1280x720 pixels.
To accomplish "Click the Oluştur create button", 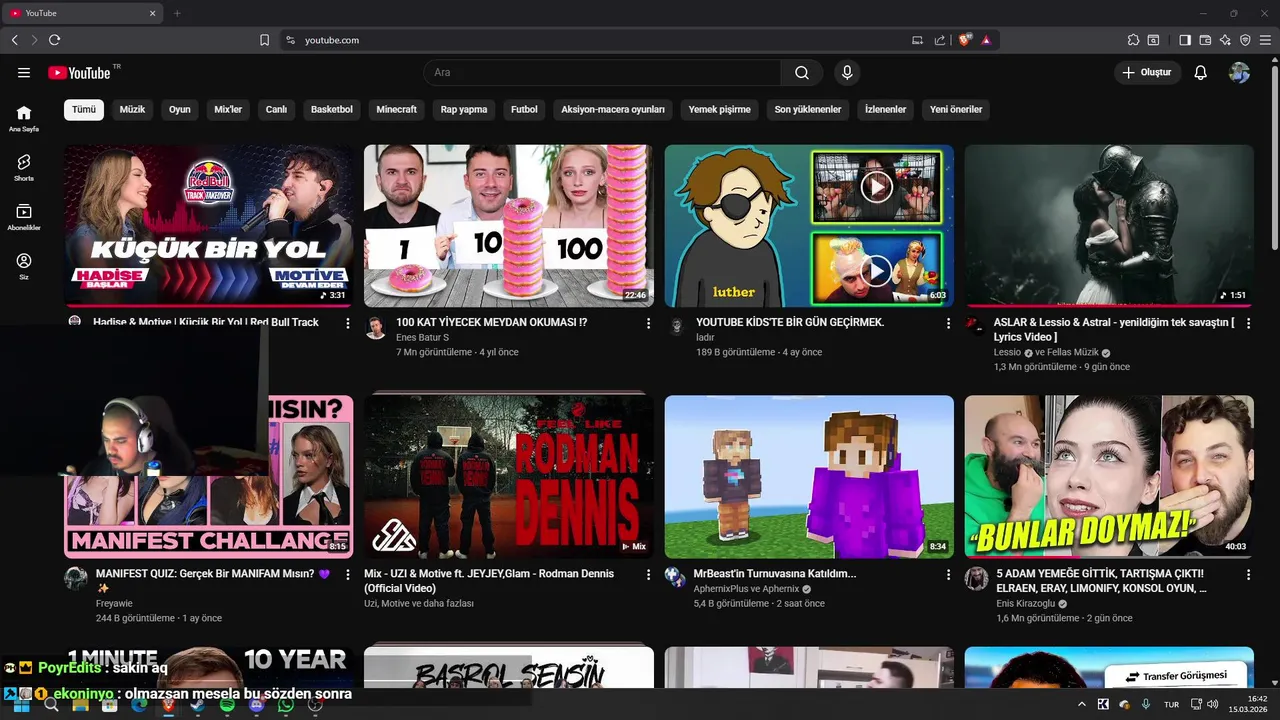I will 1147,72.
